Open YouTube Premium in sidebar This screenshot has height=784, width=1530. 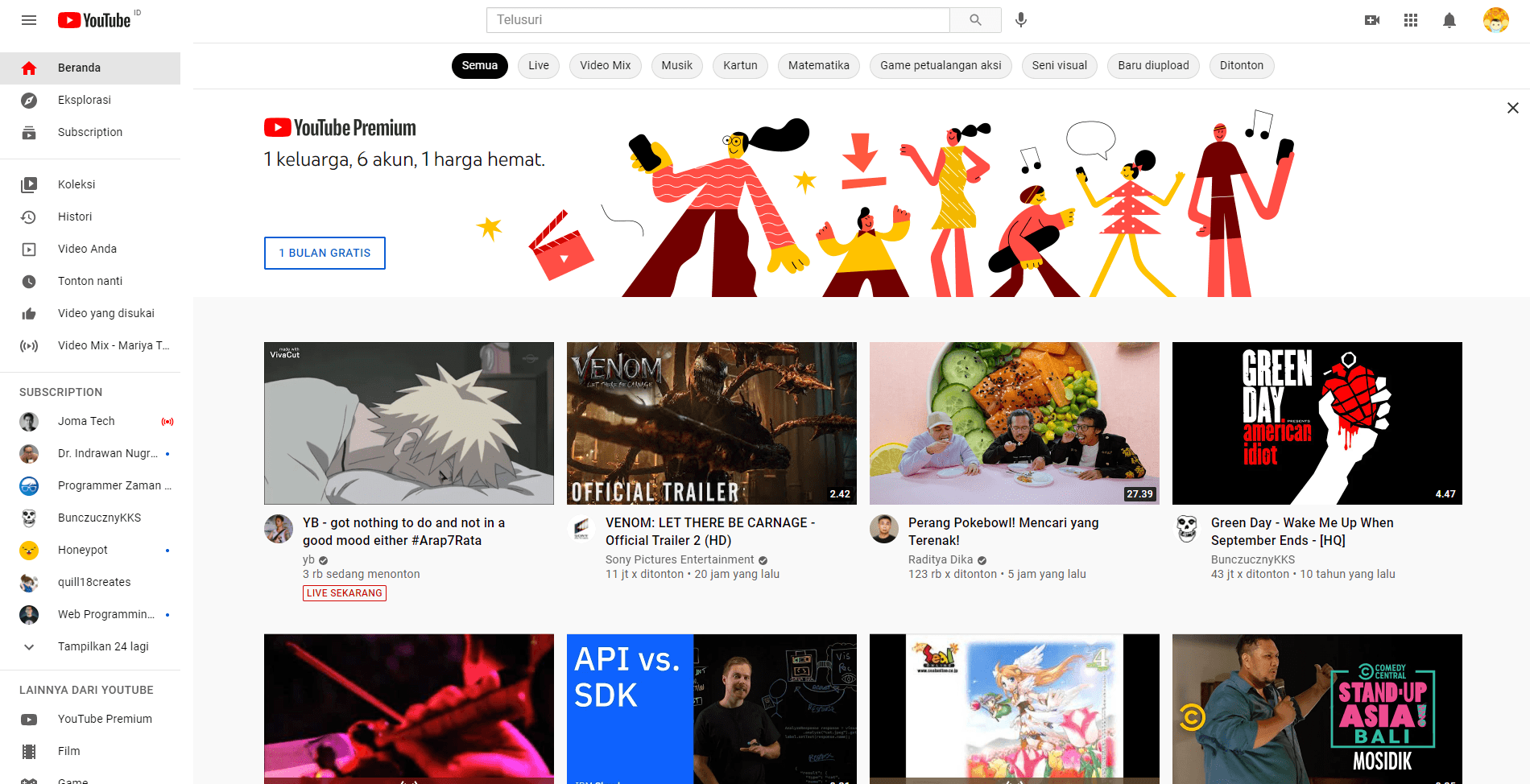[90, 719]
